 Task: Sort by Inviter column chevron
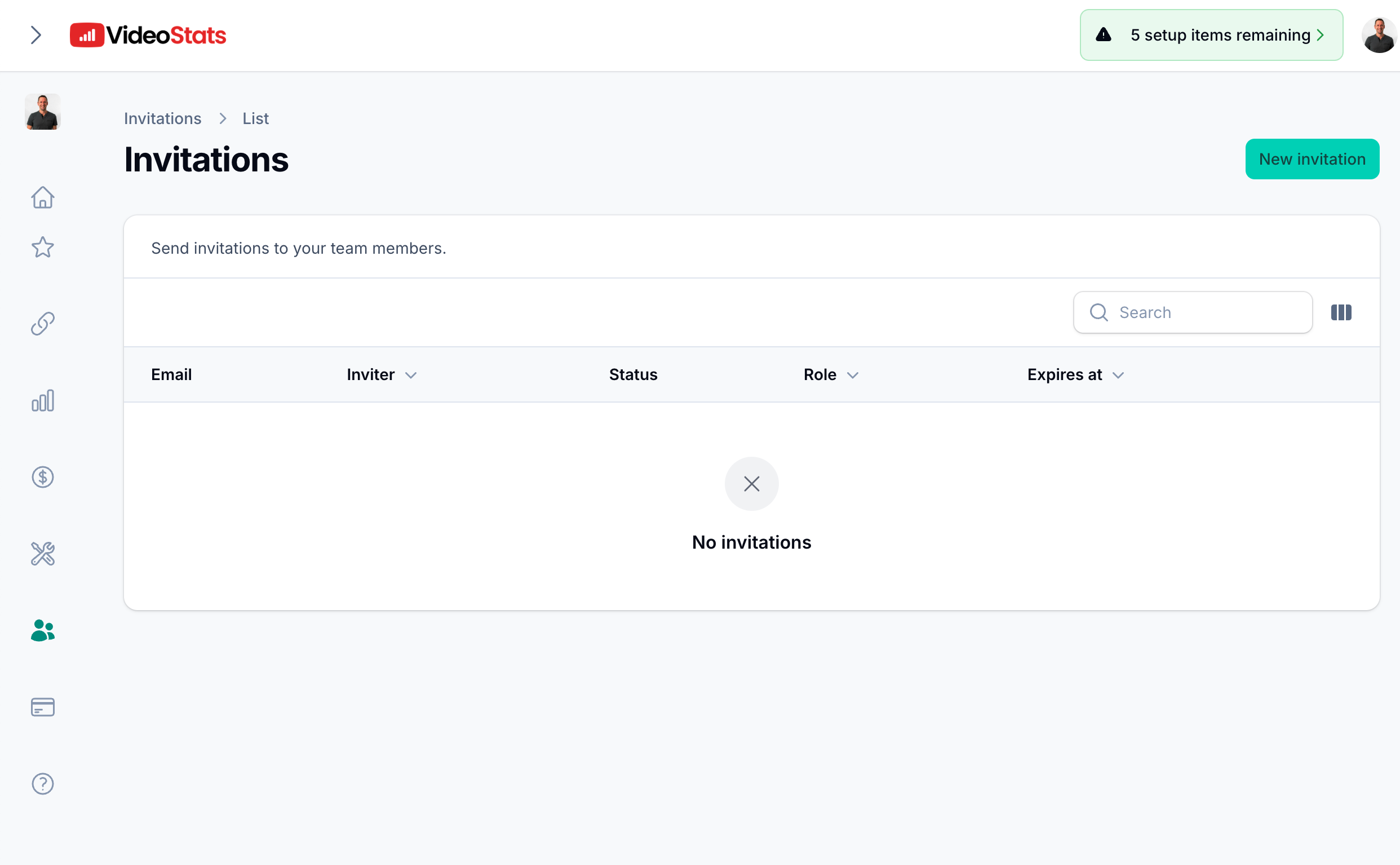pyautogui.click(x=410, y=376)
